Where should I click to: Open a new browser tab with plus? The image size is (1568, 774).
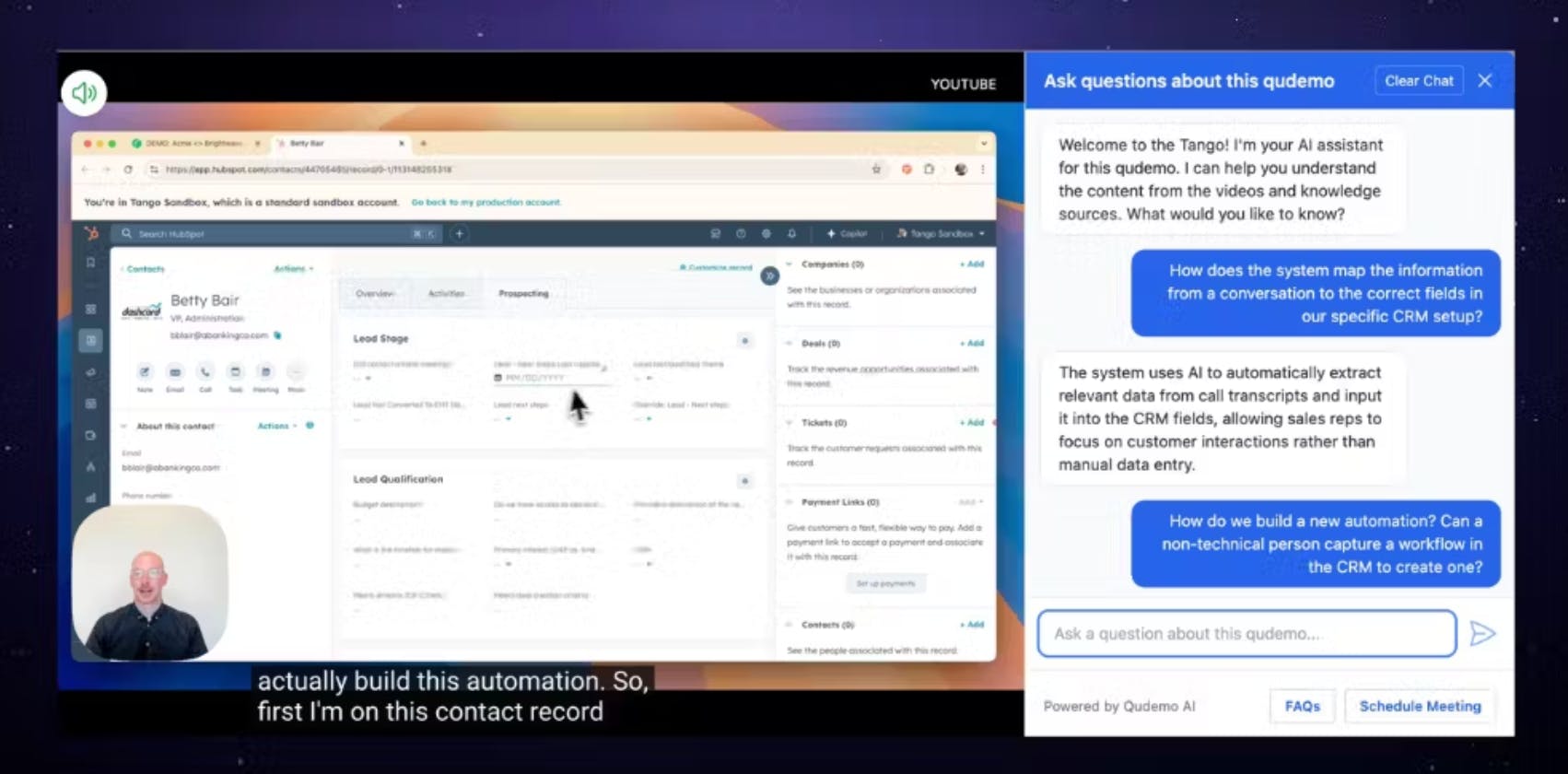[424, 144]
